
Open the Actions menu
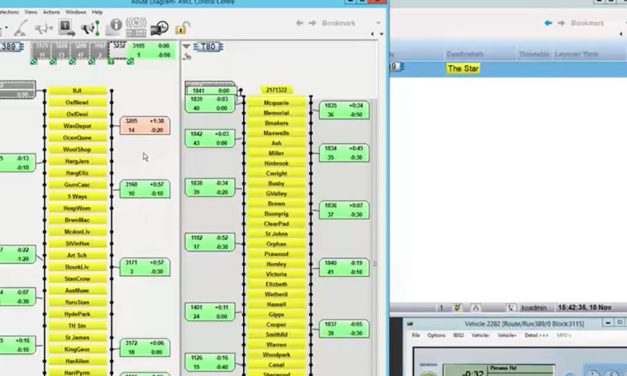point(51,12)
